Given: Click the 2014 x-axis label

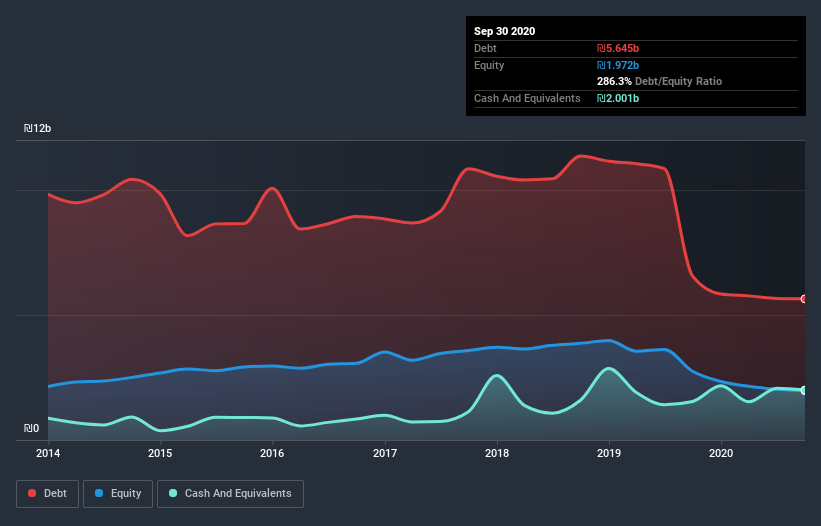Looking at the screenshot, I should click(48, 453).
